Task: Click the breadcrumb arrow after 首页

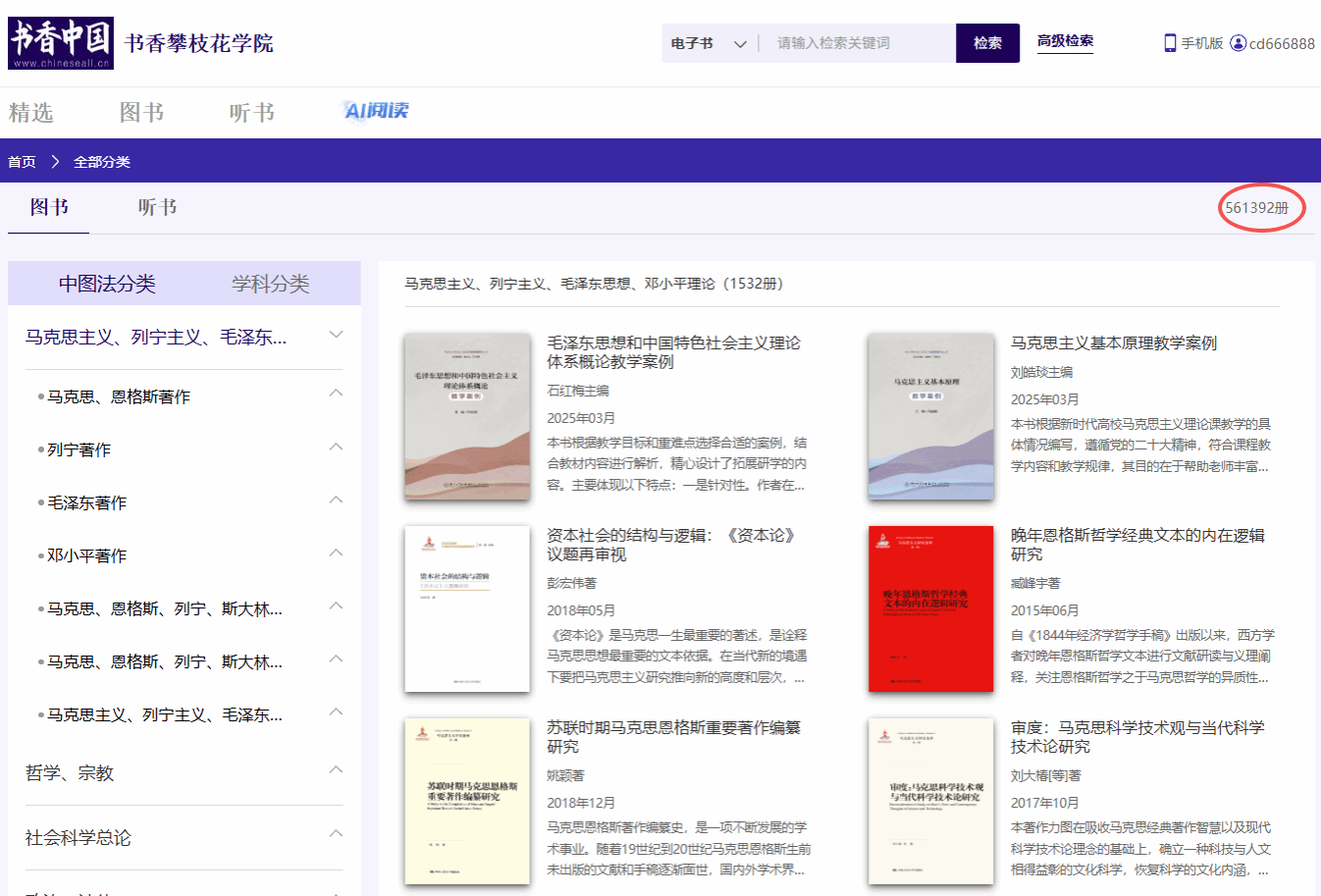Action: point(55,162)
